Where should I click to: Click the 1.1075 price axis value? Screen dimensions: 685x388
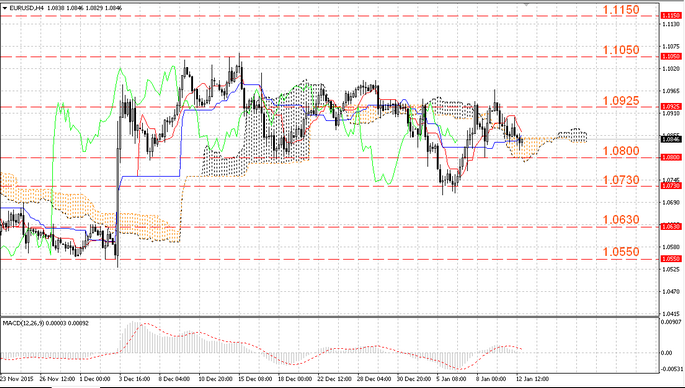(x=671, y=46)
